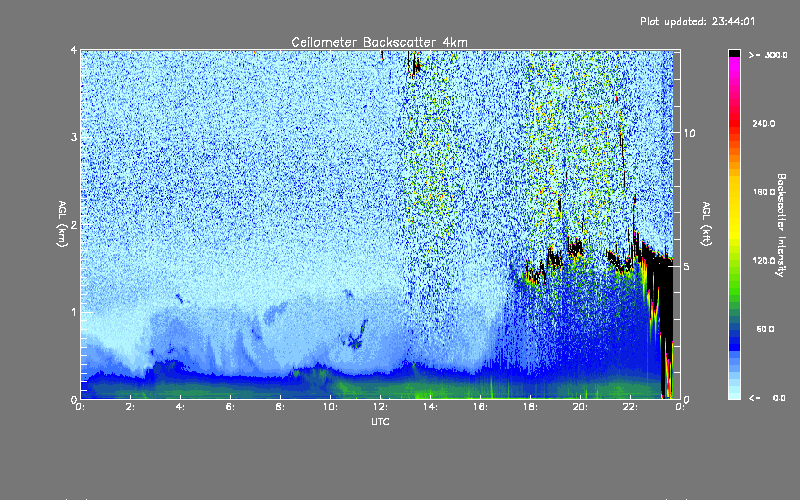The image size is (800, 500).
Task: Click the '20:' tick on the UTC axis
Action: (580, 407)
